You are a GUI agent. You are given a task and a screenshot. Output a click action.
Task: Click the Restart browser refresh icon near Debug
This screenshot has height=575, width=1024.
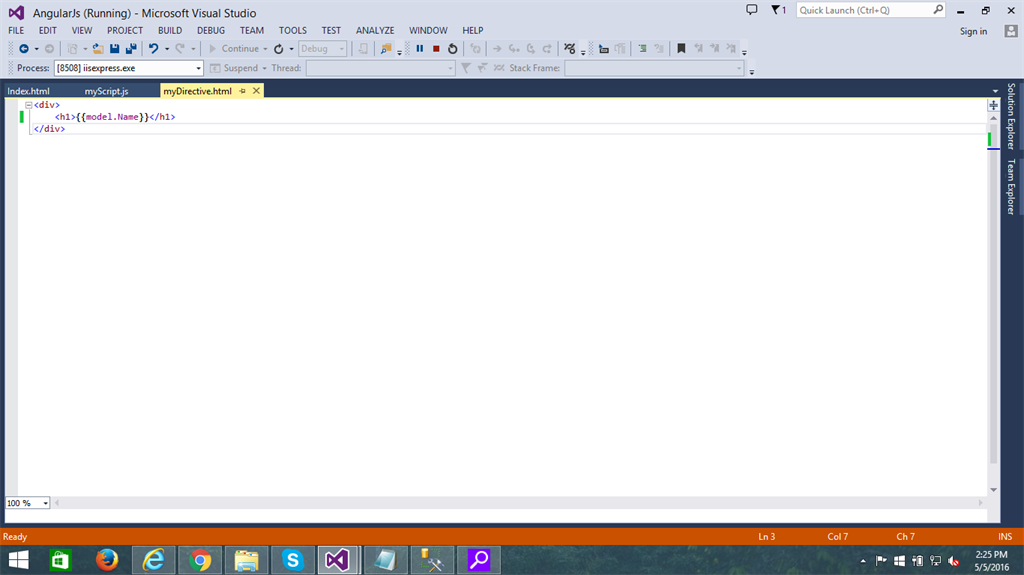279,49
